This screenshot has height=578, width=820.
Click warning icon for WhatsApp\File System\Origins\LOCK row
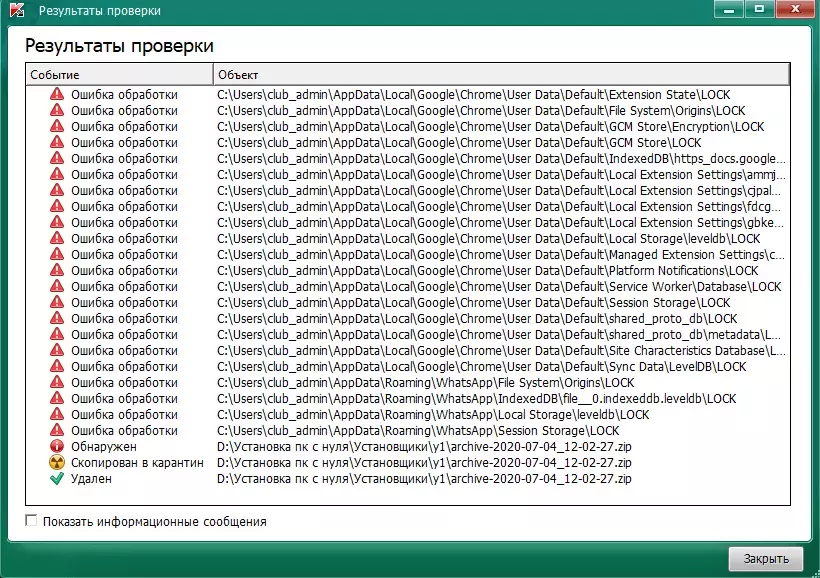pos(57,382)
